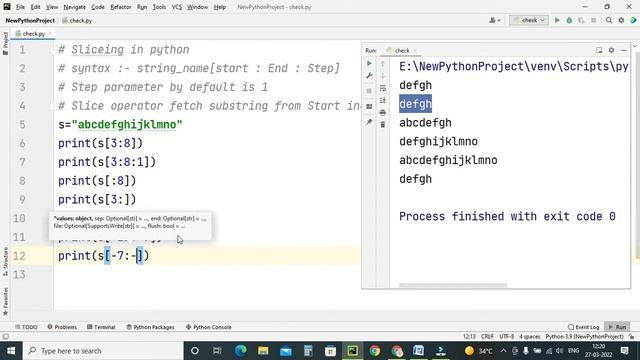Open the File menu

(20, 7)
